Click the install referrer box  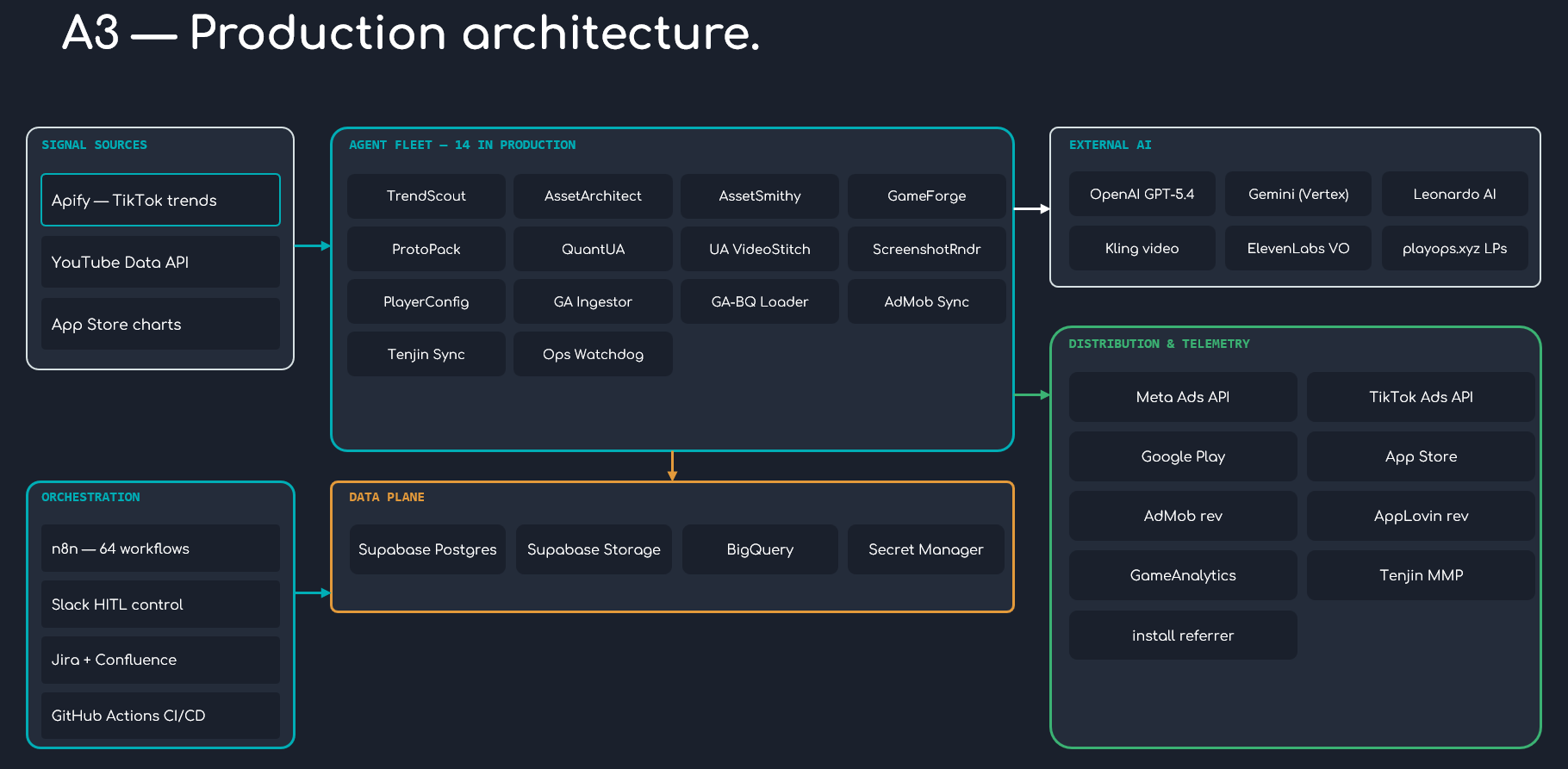pyautogui.click(x=1183, y=636)
